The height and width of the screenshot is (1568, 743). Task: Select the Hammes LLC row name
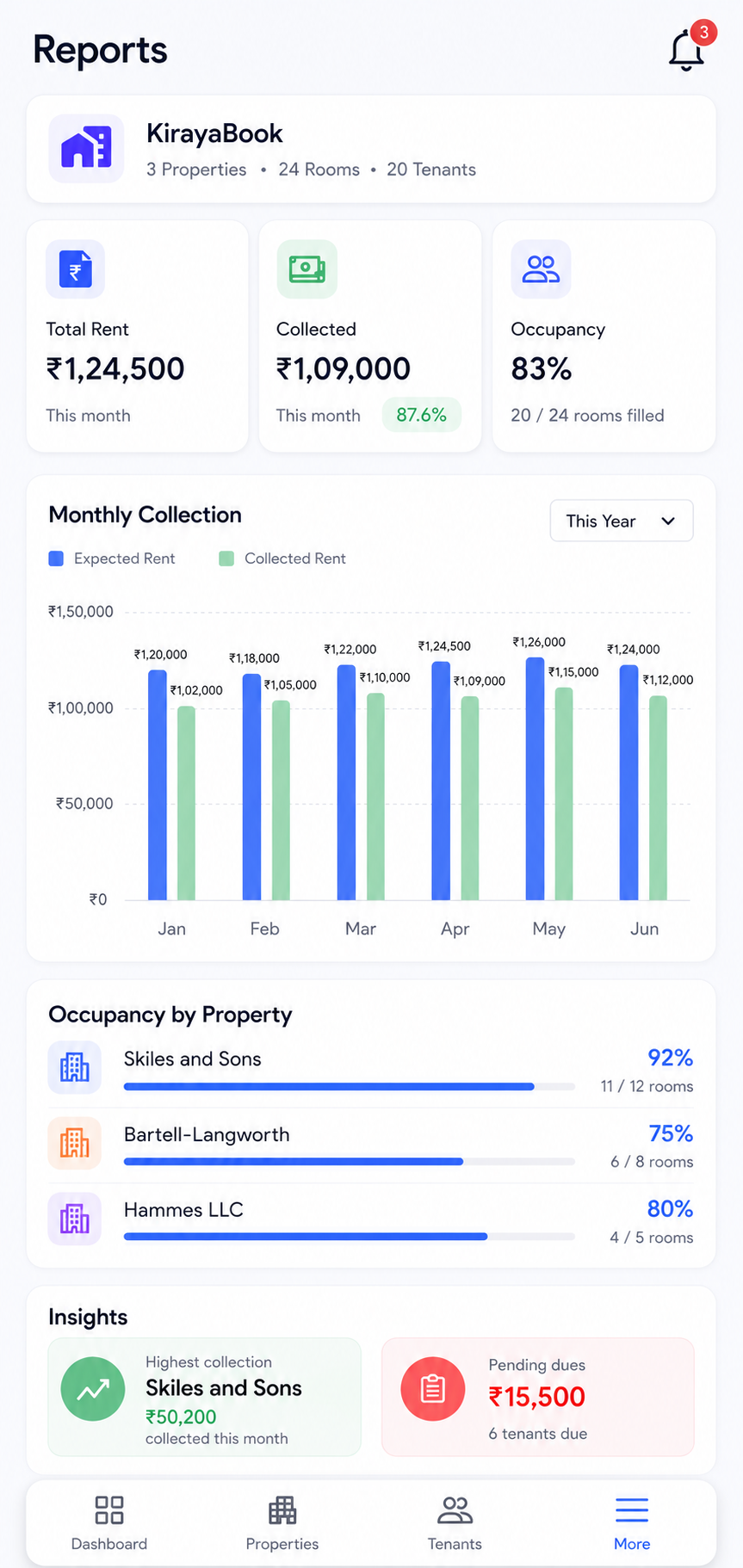[x=183, y=1210]
